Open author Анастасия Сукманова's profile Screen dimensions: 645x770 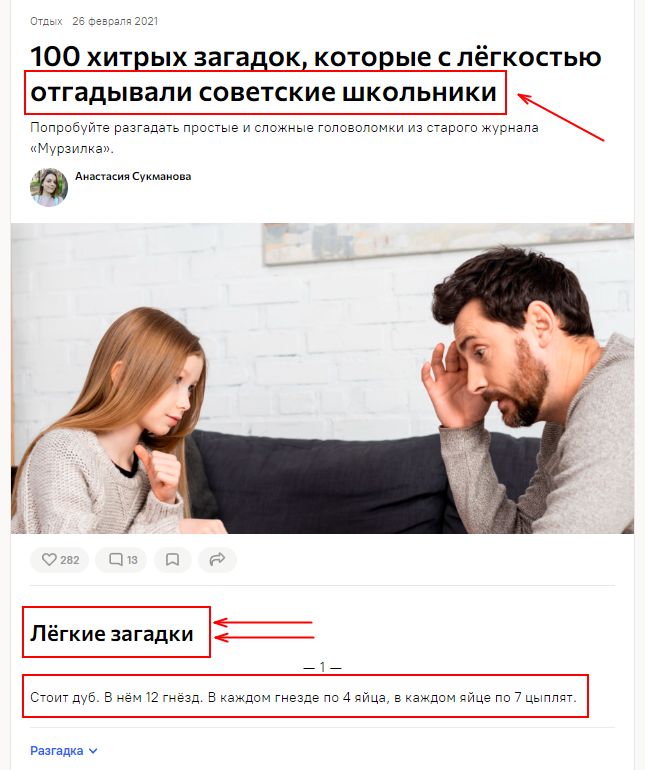pyautogui.click(x=133, y=176)
